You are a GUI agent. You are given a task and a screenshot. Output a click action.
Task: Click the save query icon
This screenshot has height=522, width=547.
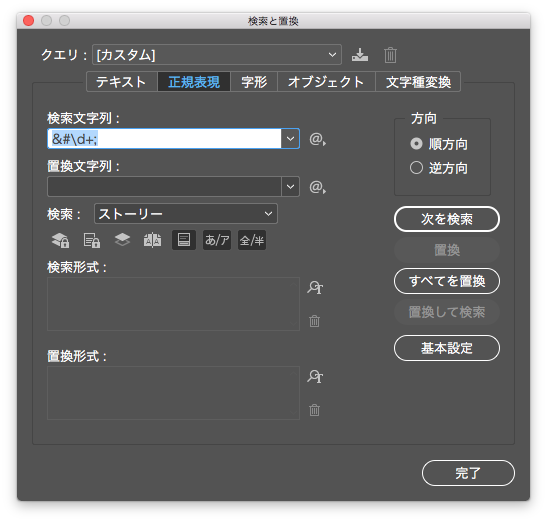[x=360, y=55]
